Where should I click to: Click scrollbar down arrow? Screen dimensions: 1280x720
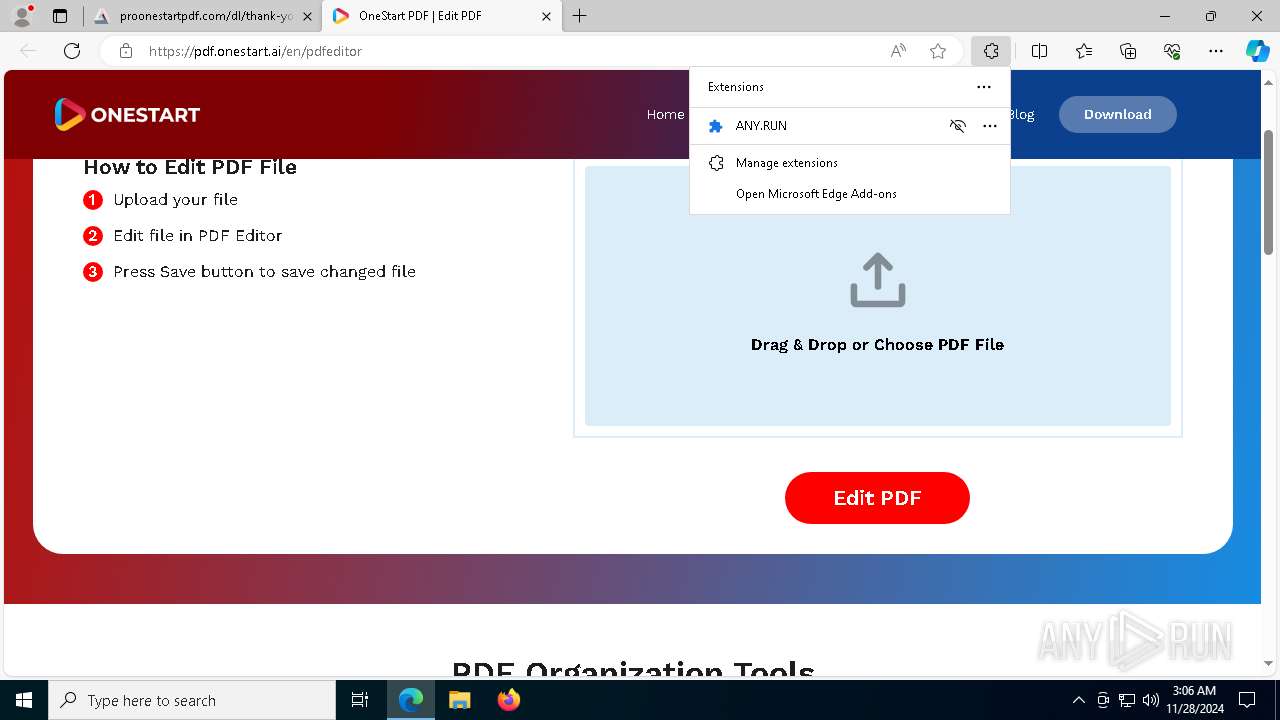click(x=1269, y=663)
